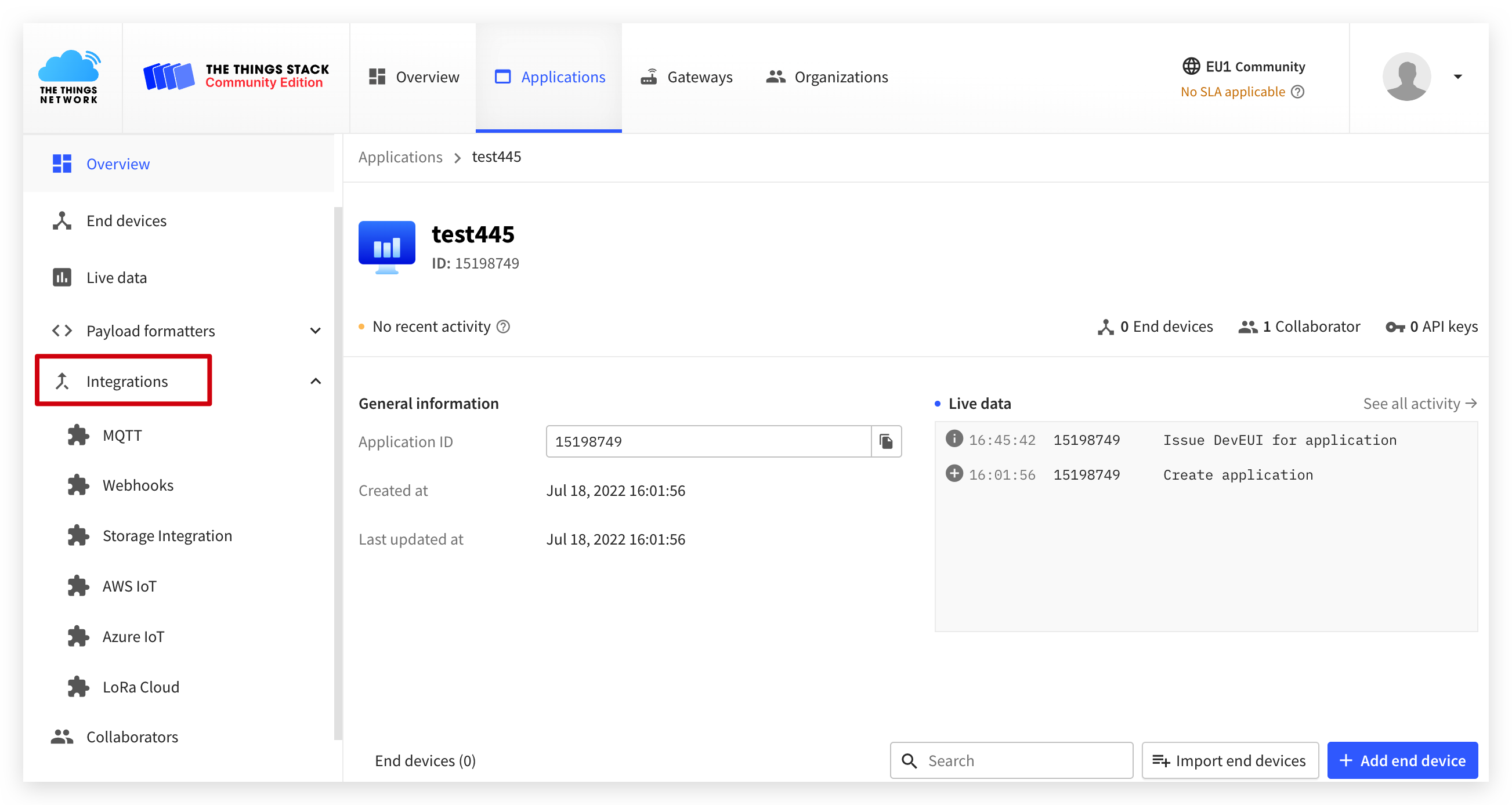Click The Things Network cloud logo

pos(69,77)
